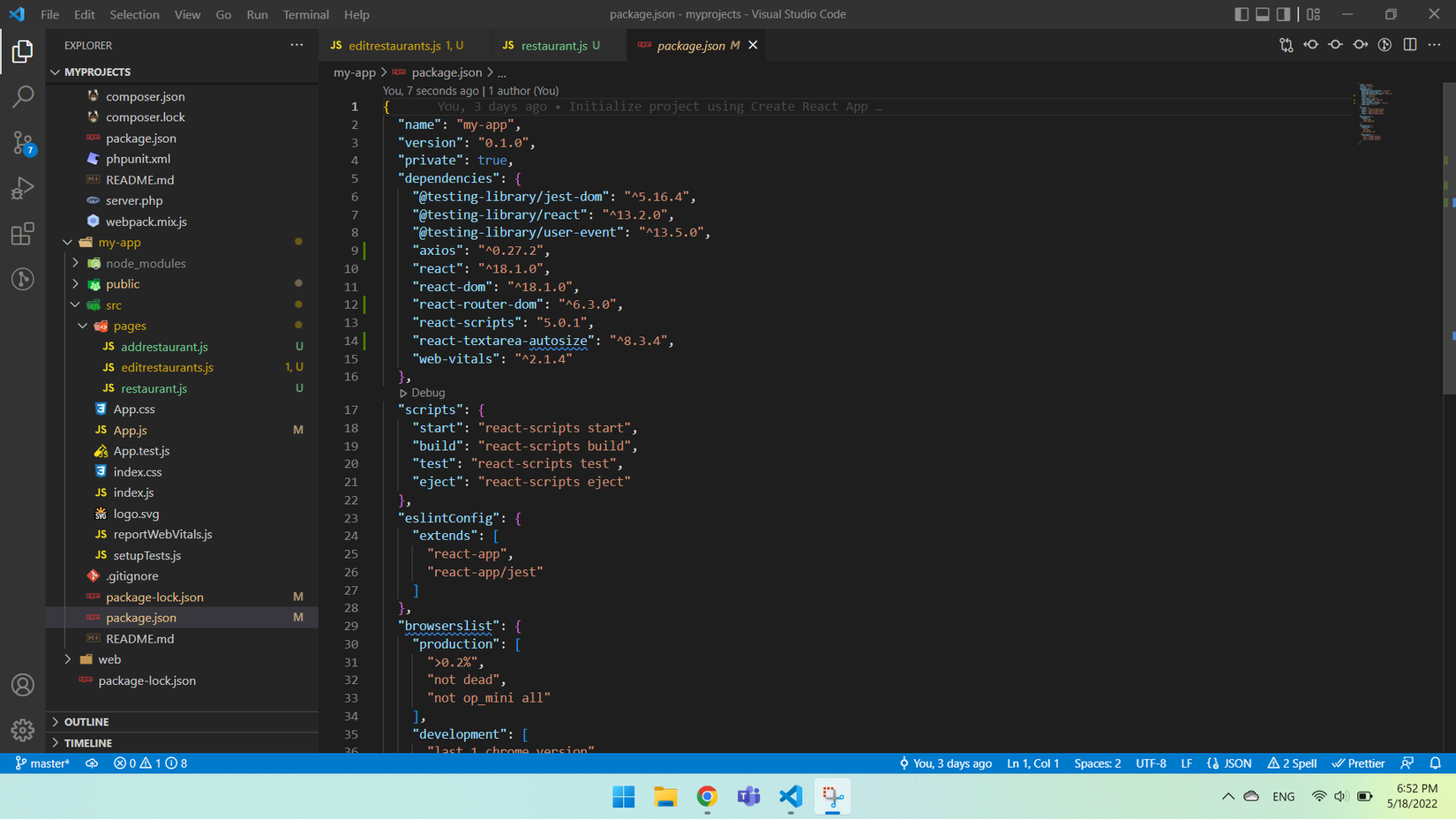Toggle the Secondary Side Bar layout button
Viewport: 1456px width, 819px height.
pyautogui.click(x=1284, y=14)
